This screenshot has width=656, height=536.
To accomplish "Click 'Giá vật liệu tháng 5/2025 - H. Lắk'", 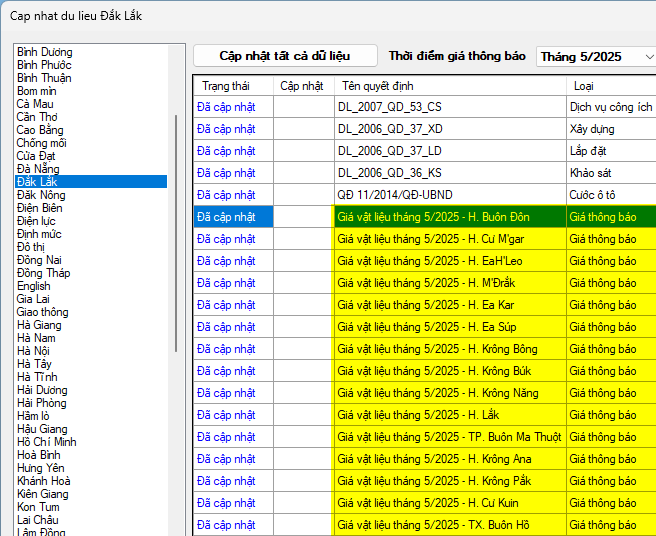I will point(450,415).
